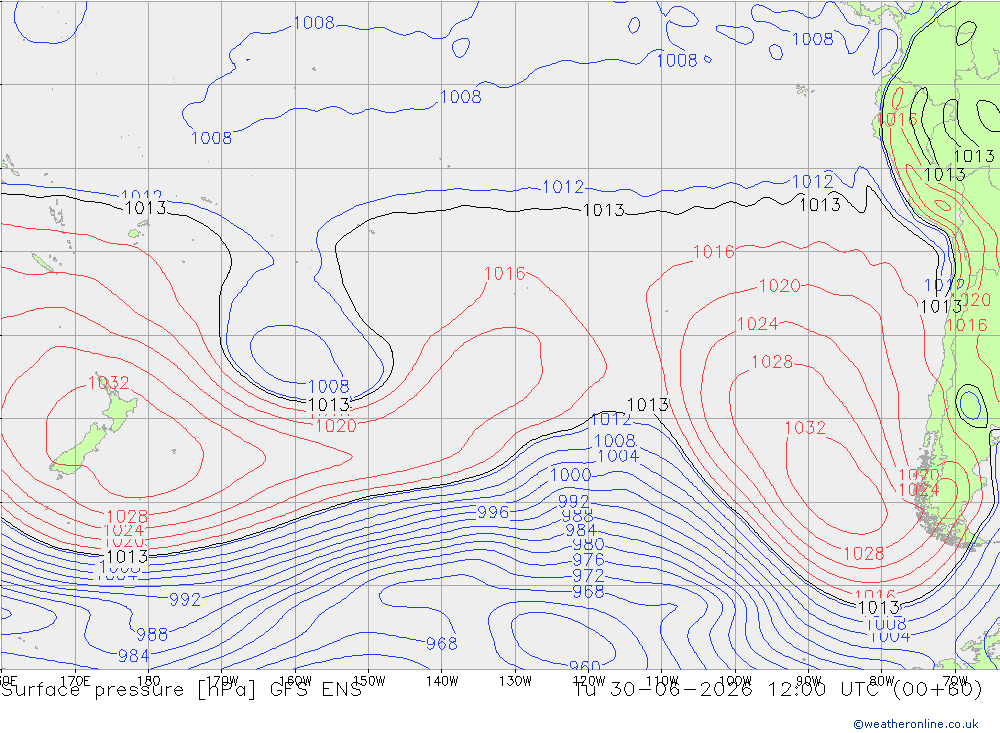This screenshot has width=1000, height=733.
Task: Click the 70W longitude label
Action: [955, 681]
